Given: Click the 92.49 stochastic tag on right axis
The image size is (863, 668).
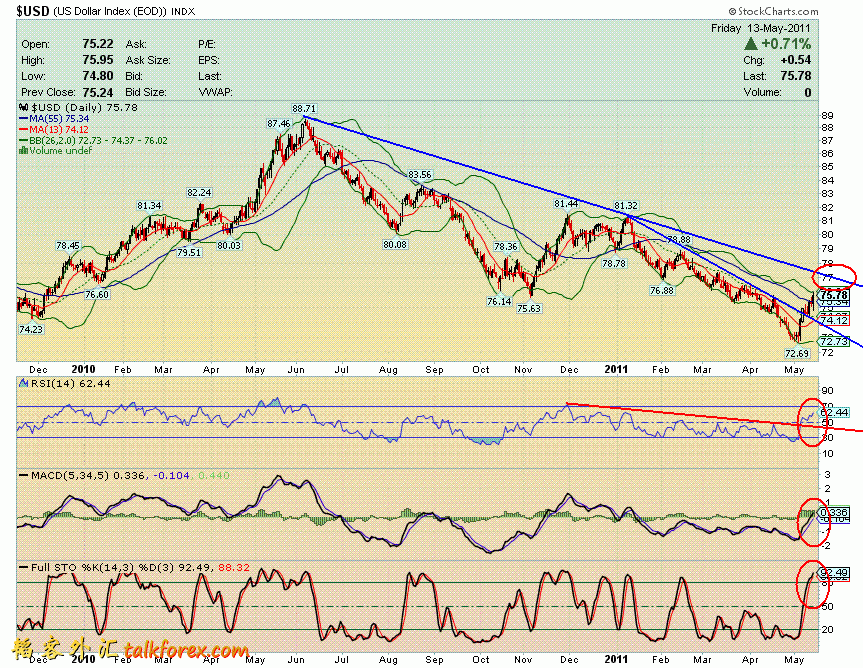Looking at the screenshot, I should click(834, 572).
